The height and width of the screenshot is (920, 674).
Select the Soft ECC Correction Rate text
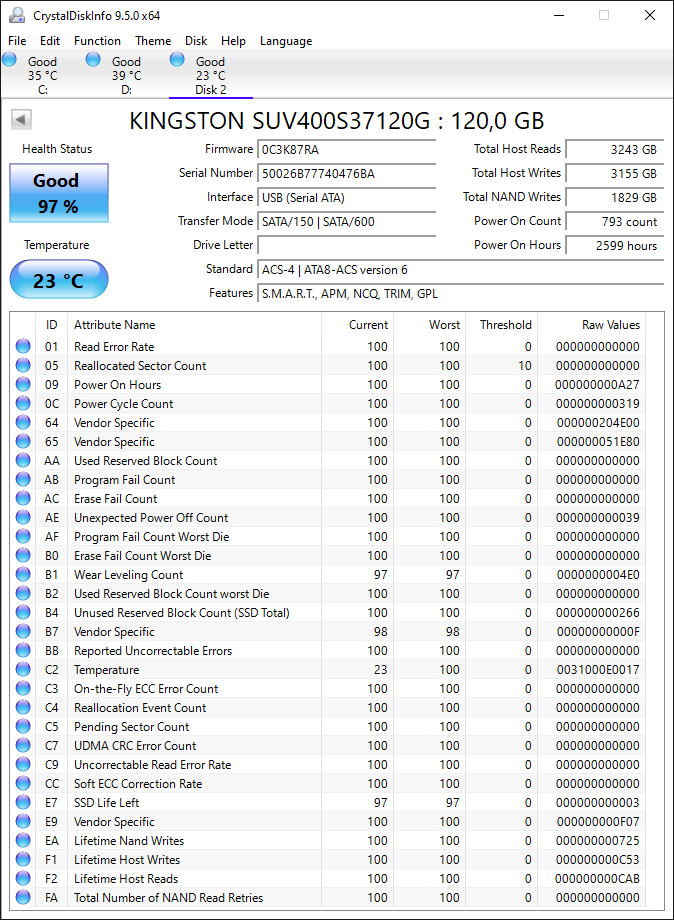[138, 784]
